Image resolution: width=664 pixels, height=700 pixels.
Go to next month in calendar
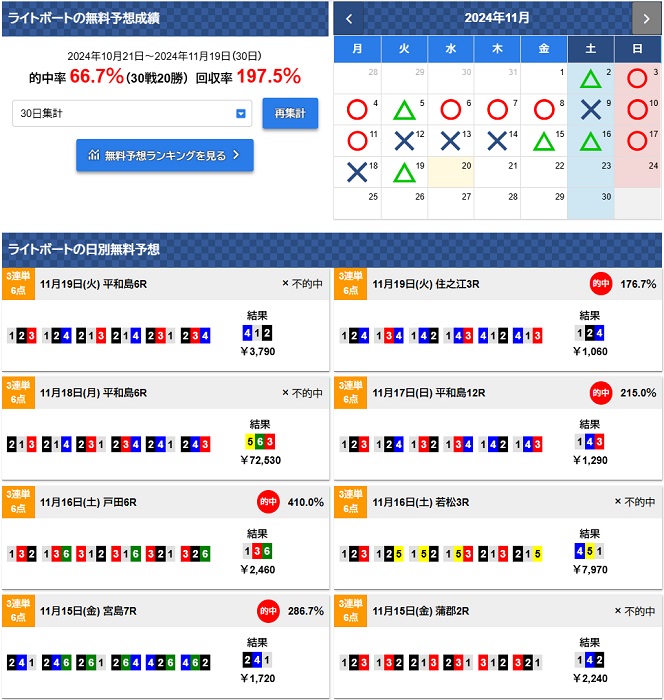(x=646, y=18)
